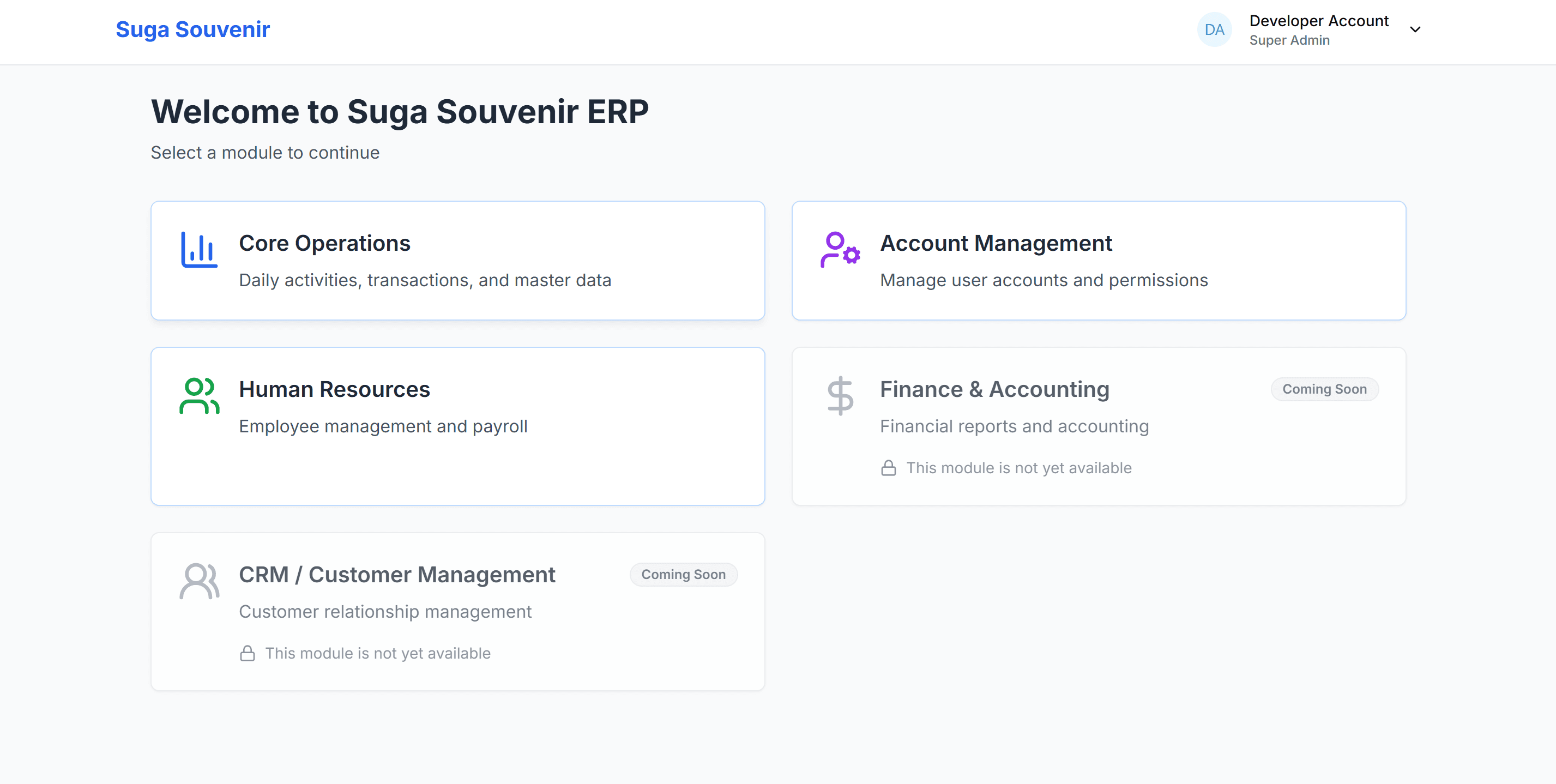The height and width of the screenshot is (784, 1556).
Task: Click the Finance & Accounting title
Action: (994, 390)
